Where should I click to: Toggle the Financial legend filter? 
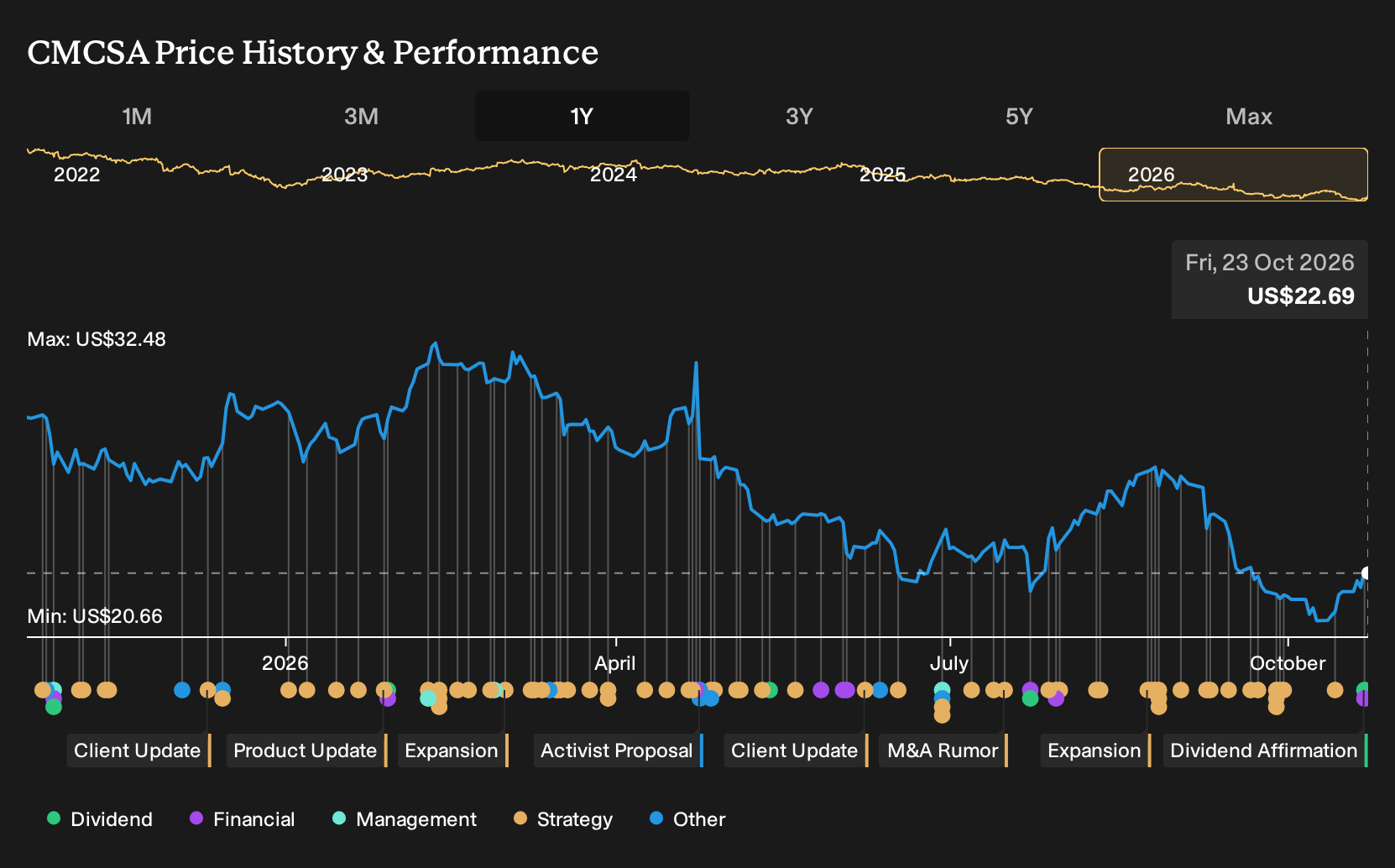point(242,819)
